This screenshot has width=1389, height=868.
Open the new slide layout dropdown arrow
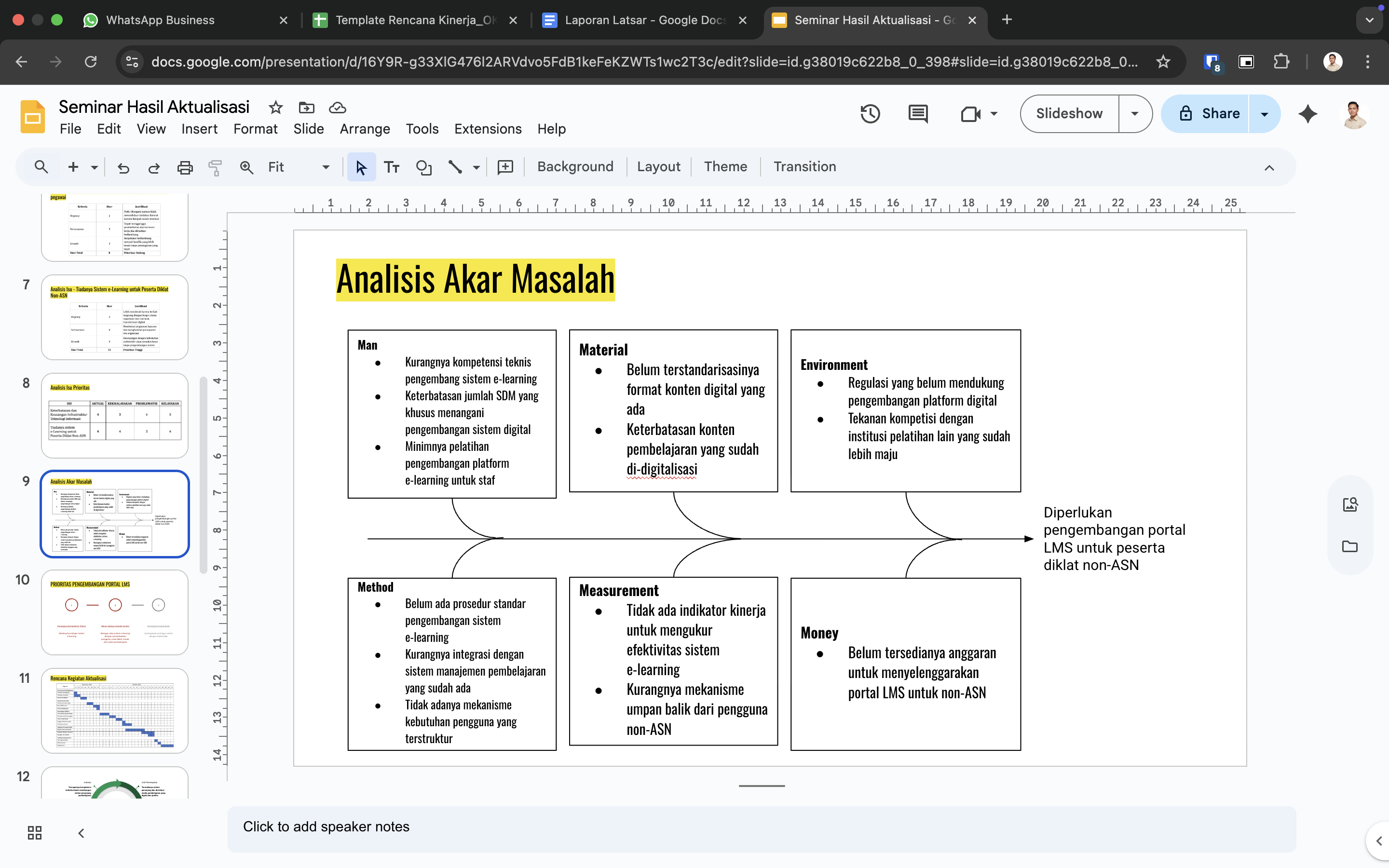coord(95,167)
